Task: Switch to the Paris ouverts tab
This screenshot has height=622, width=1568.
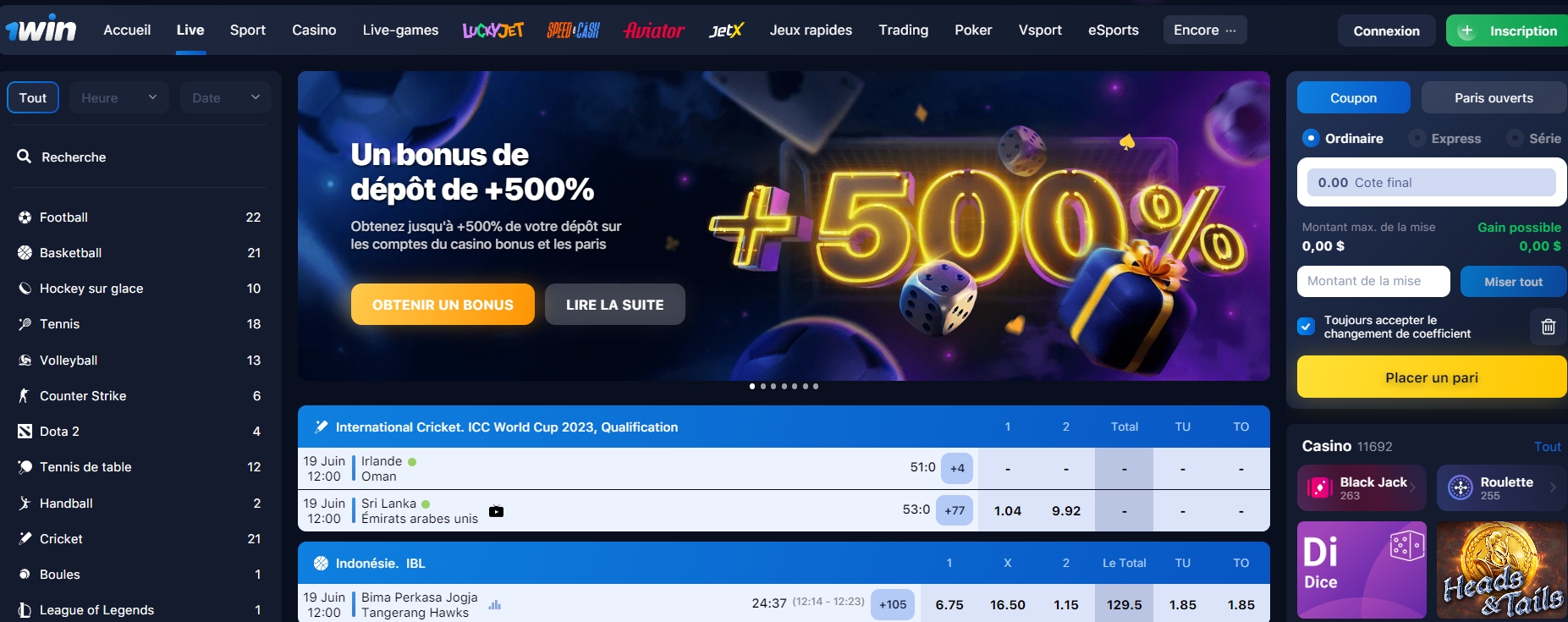Action: coord(1494,97)
